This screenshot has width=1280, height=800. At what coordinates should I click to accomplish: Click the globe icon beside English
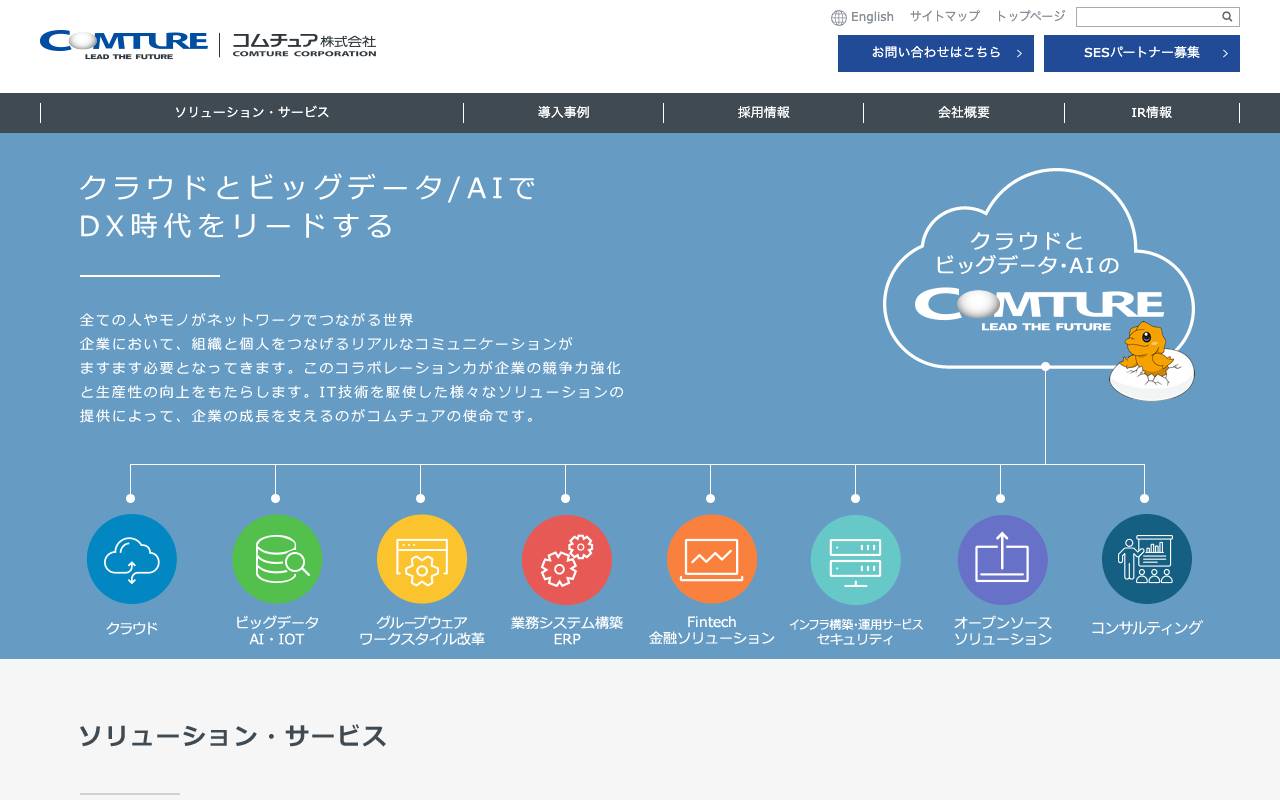tap(837, 17)
